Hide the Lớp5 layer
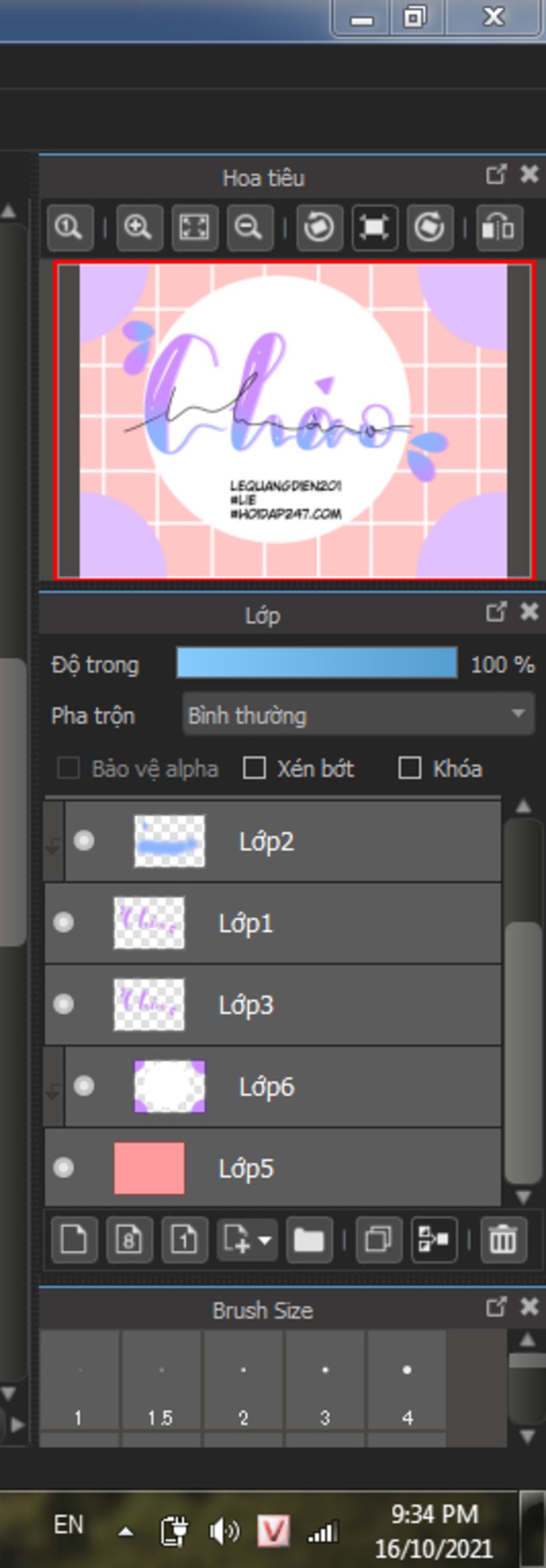Viewport: 546px width, 1568px height. [x=63, y=1168]
